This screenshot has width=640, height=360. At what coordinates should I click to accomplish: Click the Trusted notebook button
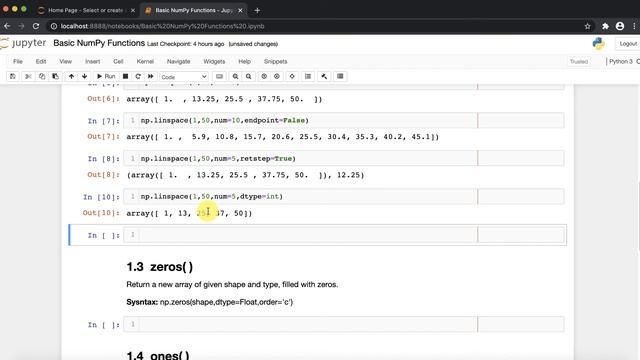click(579, 61)
